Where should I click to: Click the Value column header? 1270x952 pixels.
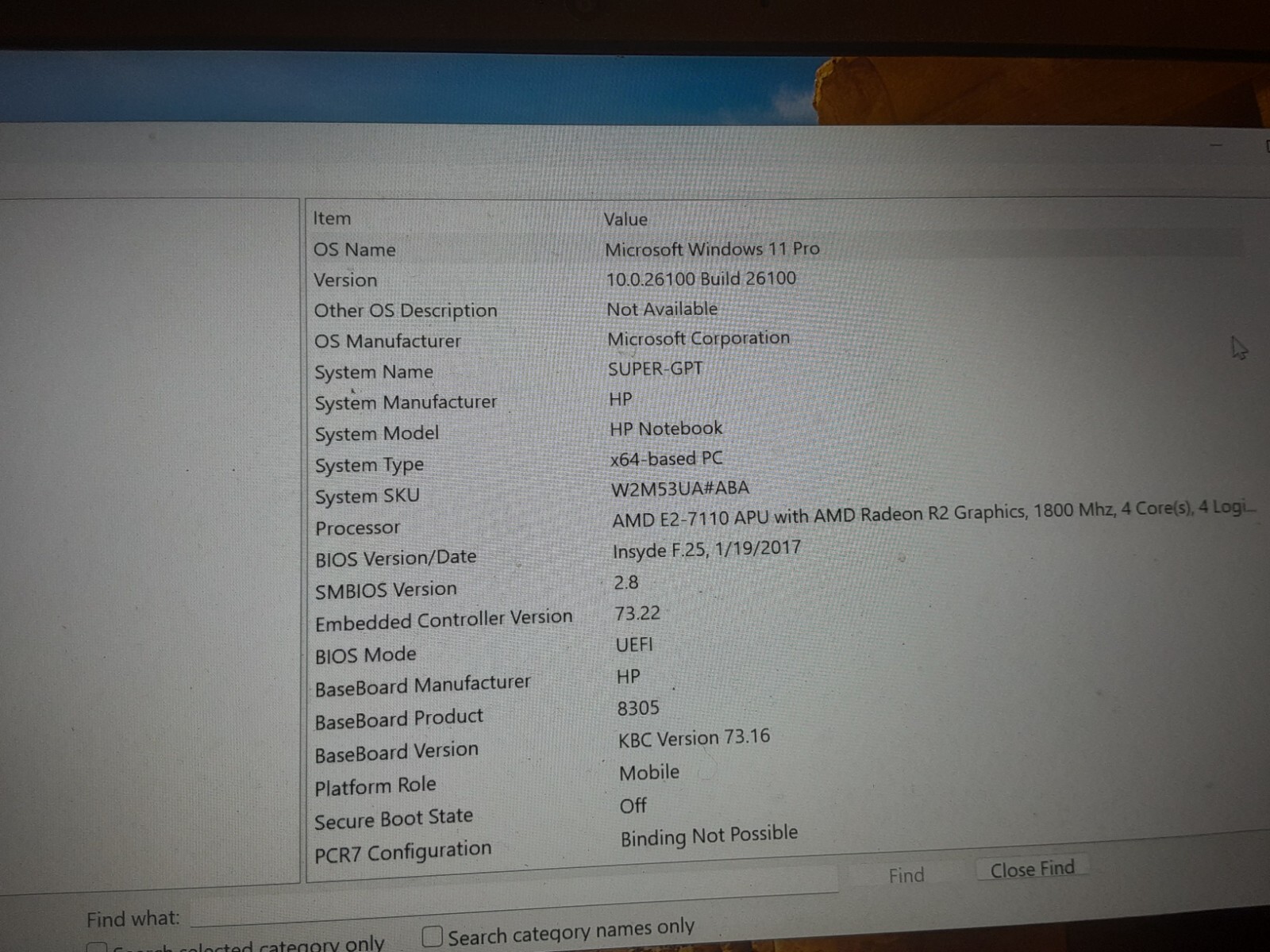click(625, 219)
